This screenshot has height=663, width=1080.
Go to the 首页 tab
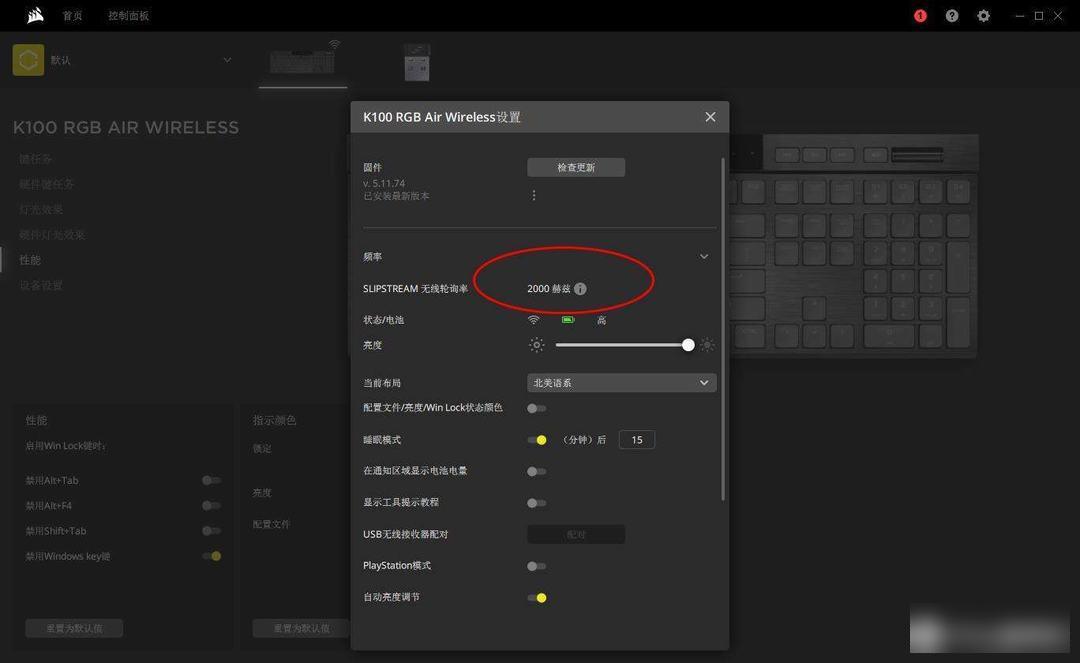(x=72, y=16)
